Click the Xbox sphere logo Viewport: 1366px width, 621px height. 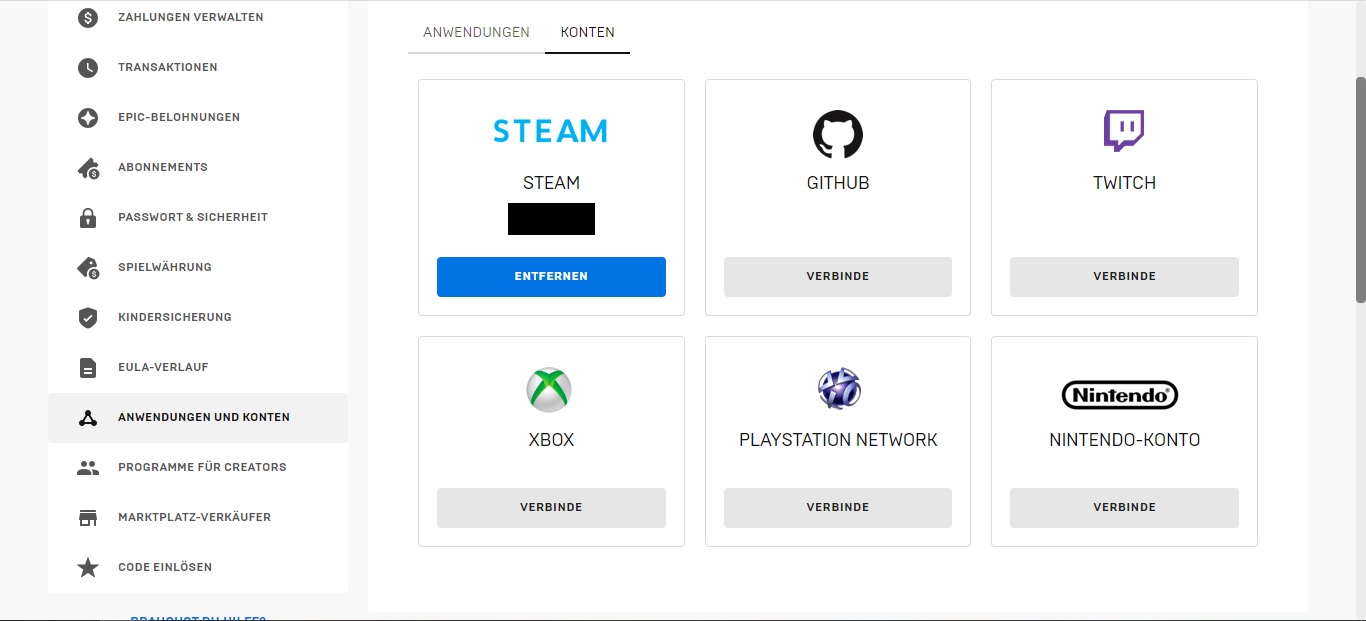[549, 389]
